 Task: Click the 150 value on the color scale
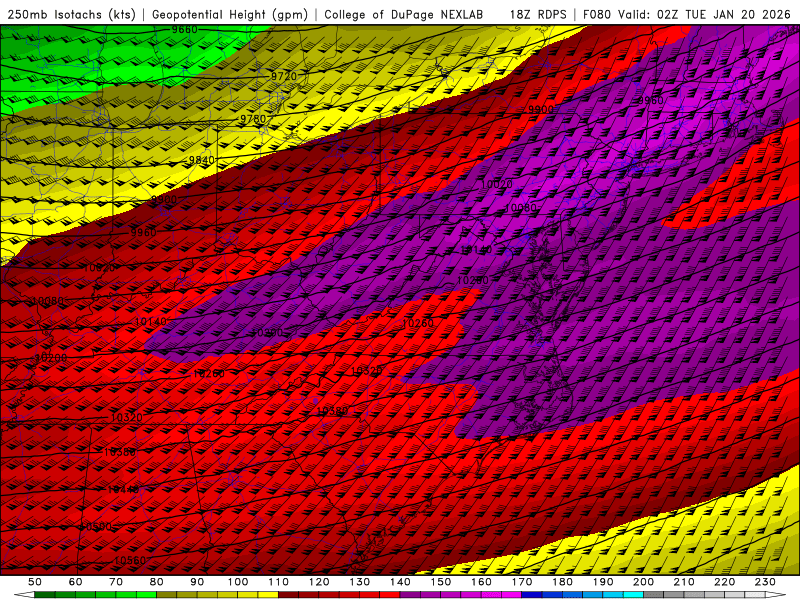(440, 582)
